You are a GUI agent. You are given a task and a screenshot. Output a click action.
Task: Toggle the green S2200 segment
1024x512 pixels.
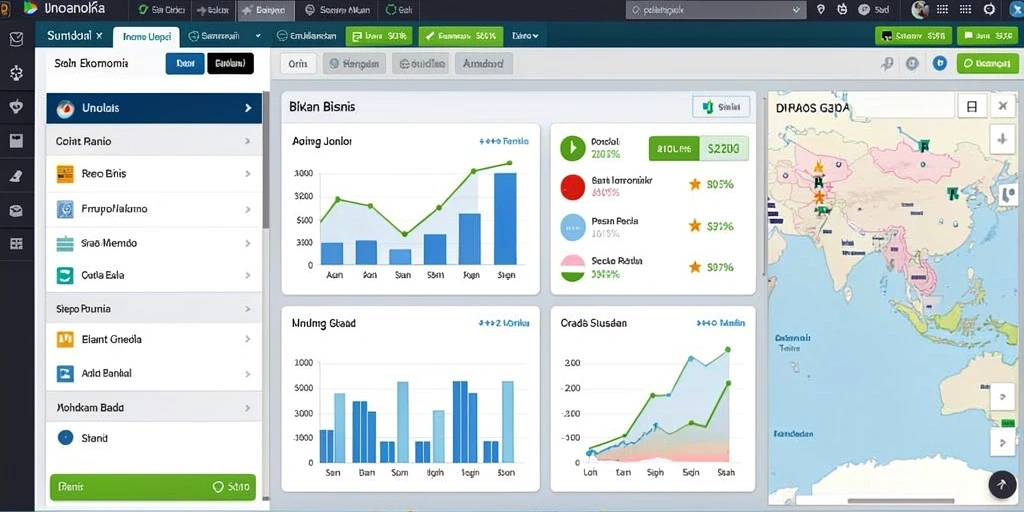724,149
